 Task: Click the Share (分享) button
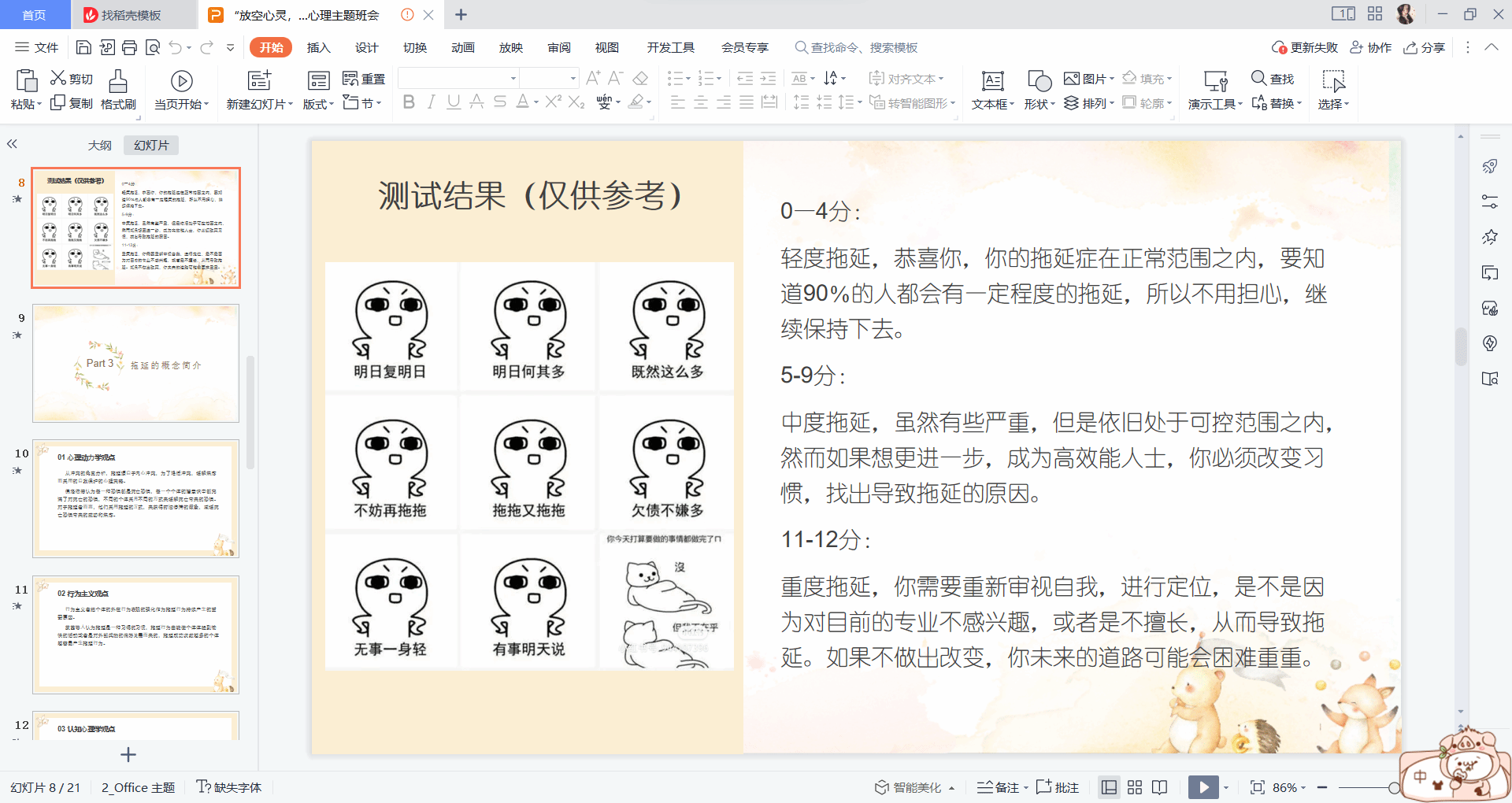[1424, 48]
